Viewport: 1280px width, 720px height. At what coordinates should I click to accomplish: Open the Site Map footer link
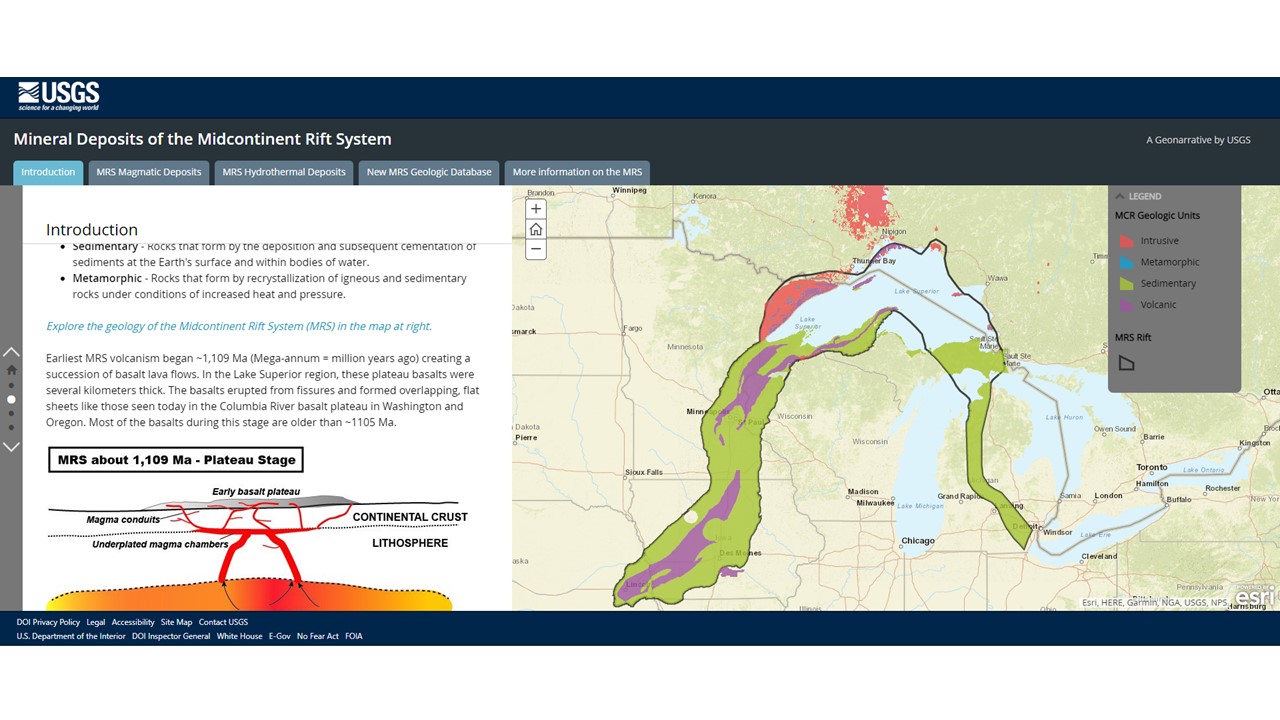177,622
